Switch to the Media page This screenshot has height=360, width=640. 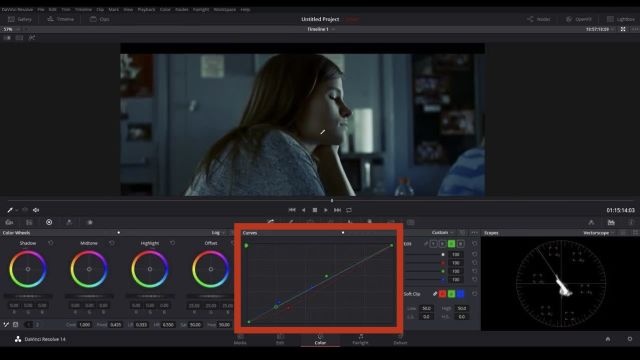(240, 339)
